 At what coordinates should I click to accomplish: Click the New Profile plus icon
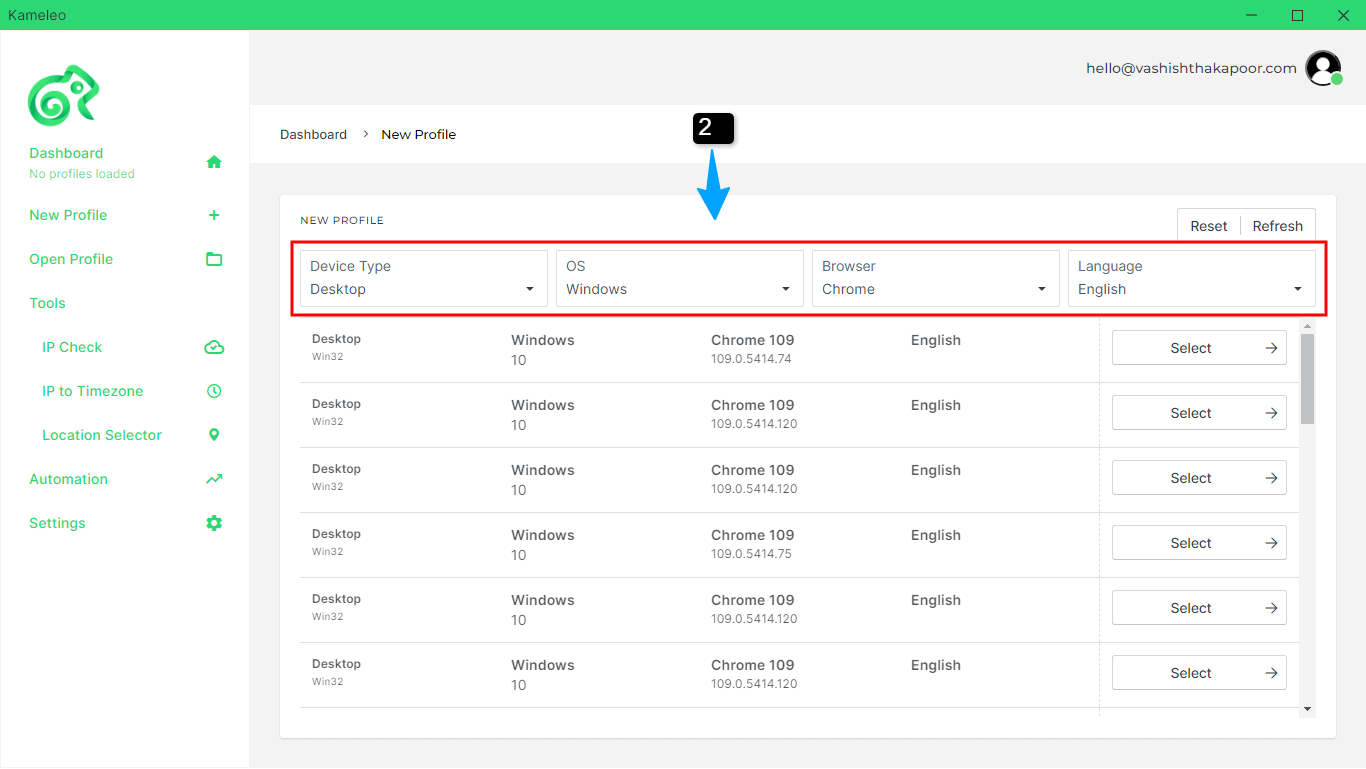pos(214,215)
